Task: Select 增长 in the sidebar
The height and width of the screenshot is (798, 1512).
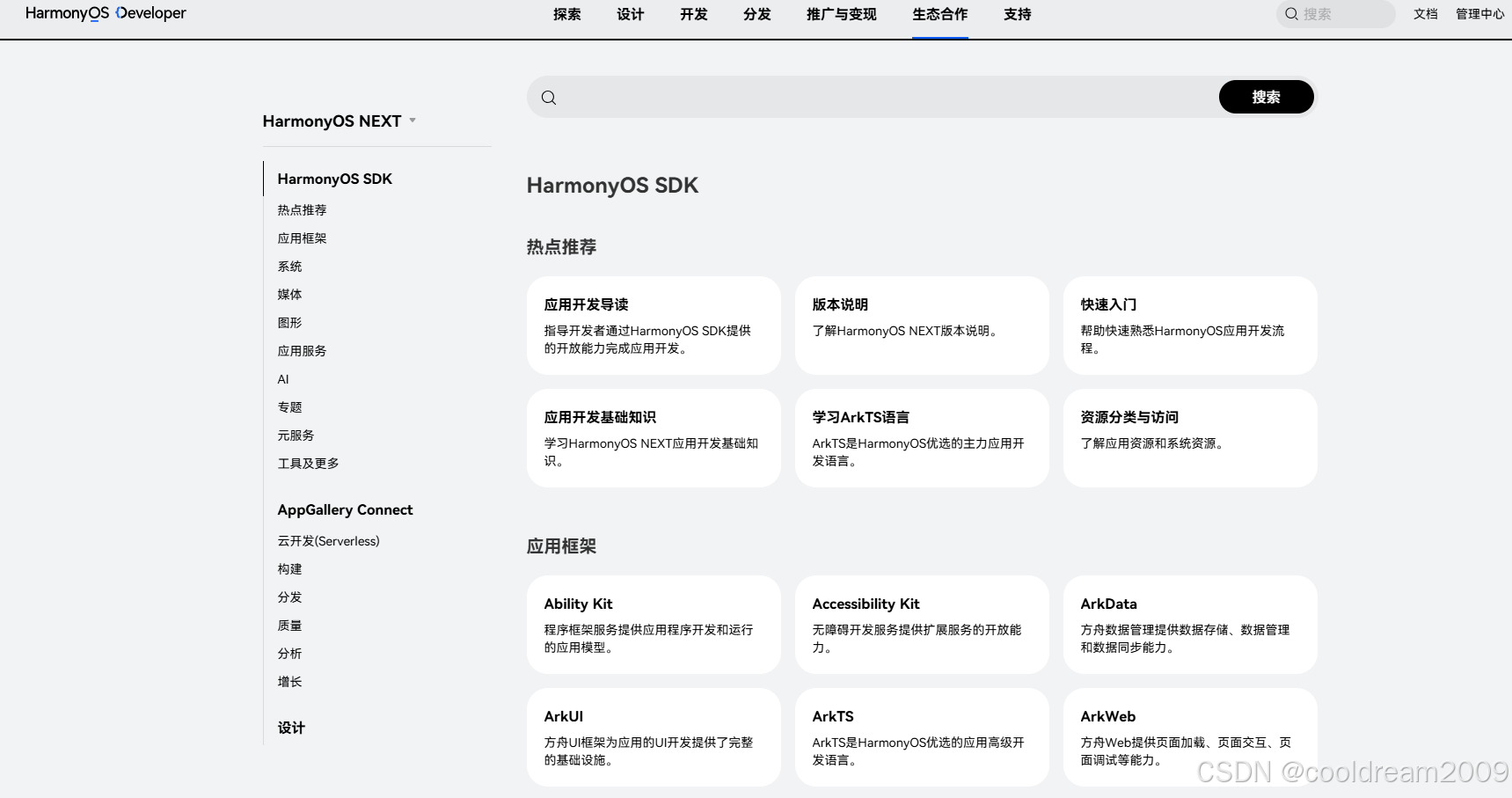Action: tap(289, 682)
